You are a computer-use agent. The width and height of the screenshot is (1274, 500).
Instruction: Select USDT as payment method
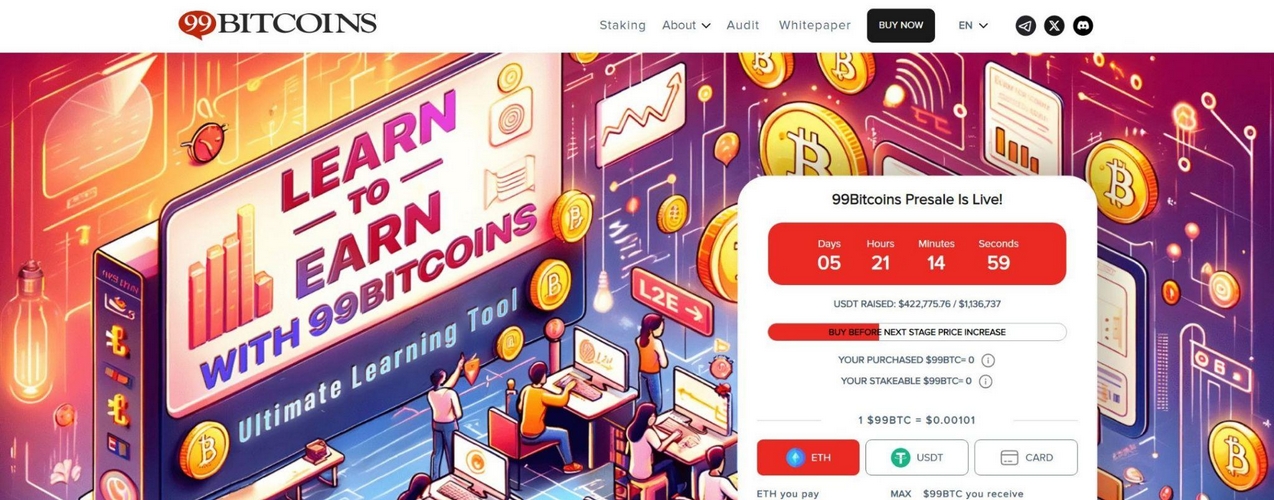point(917,457)
